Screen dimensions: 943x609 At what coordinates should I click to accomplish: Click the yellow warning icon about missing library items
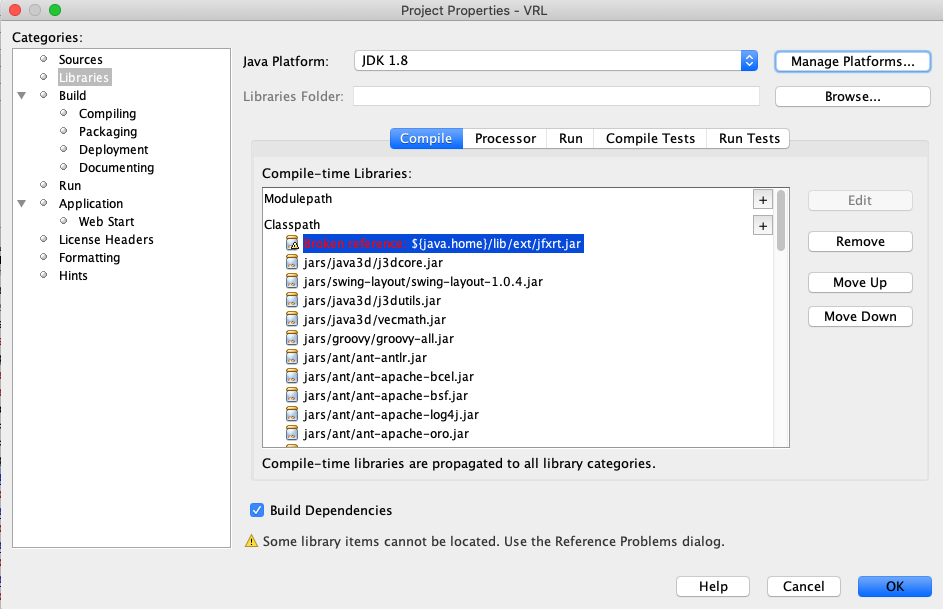pos(251,541)
